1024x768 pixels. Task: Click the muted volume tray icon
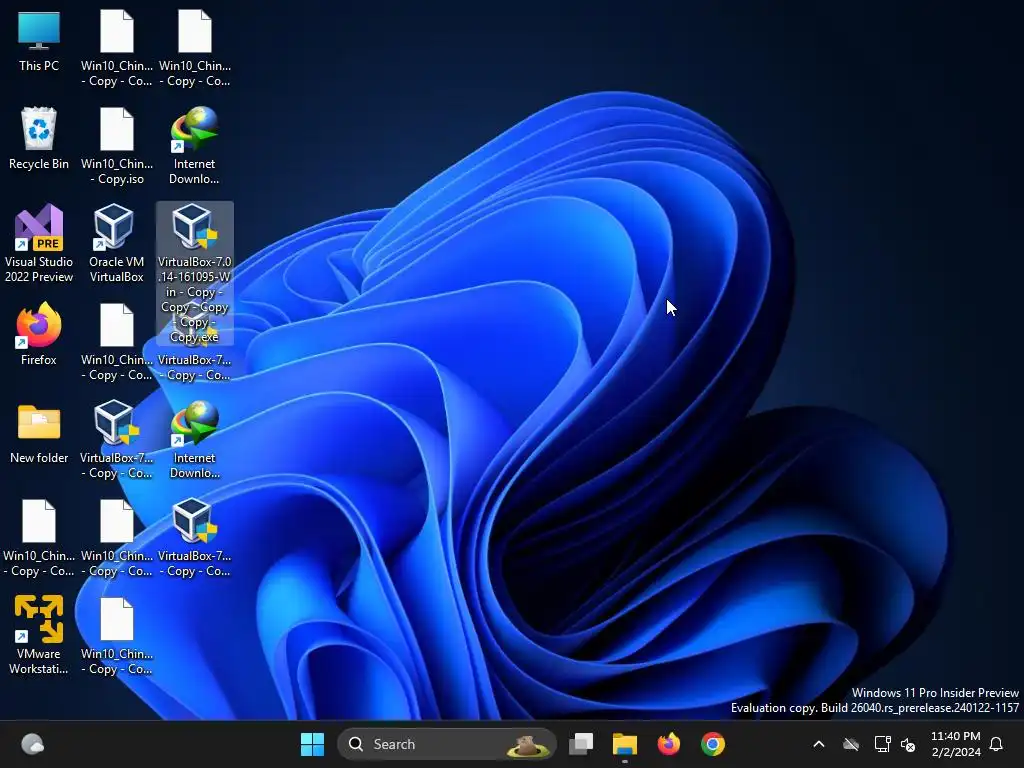908,744
